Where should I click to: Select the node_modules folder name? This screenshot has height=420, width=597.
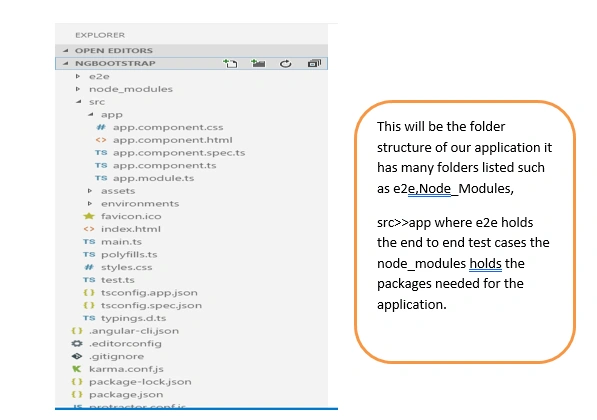coord(131,89)
